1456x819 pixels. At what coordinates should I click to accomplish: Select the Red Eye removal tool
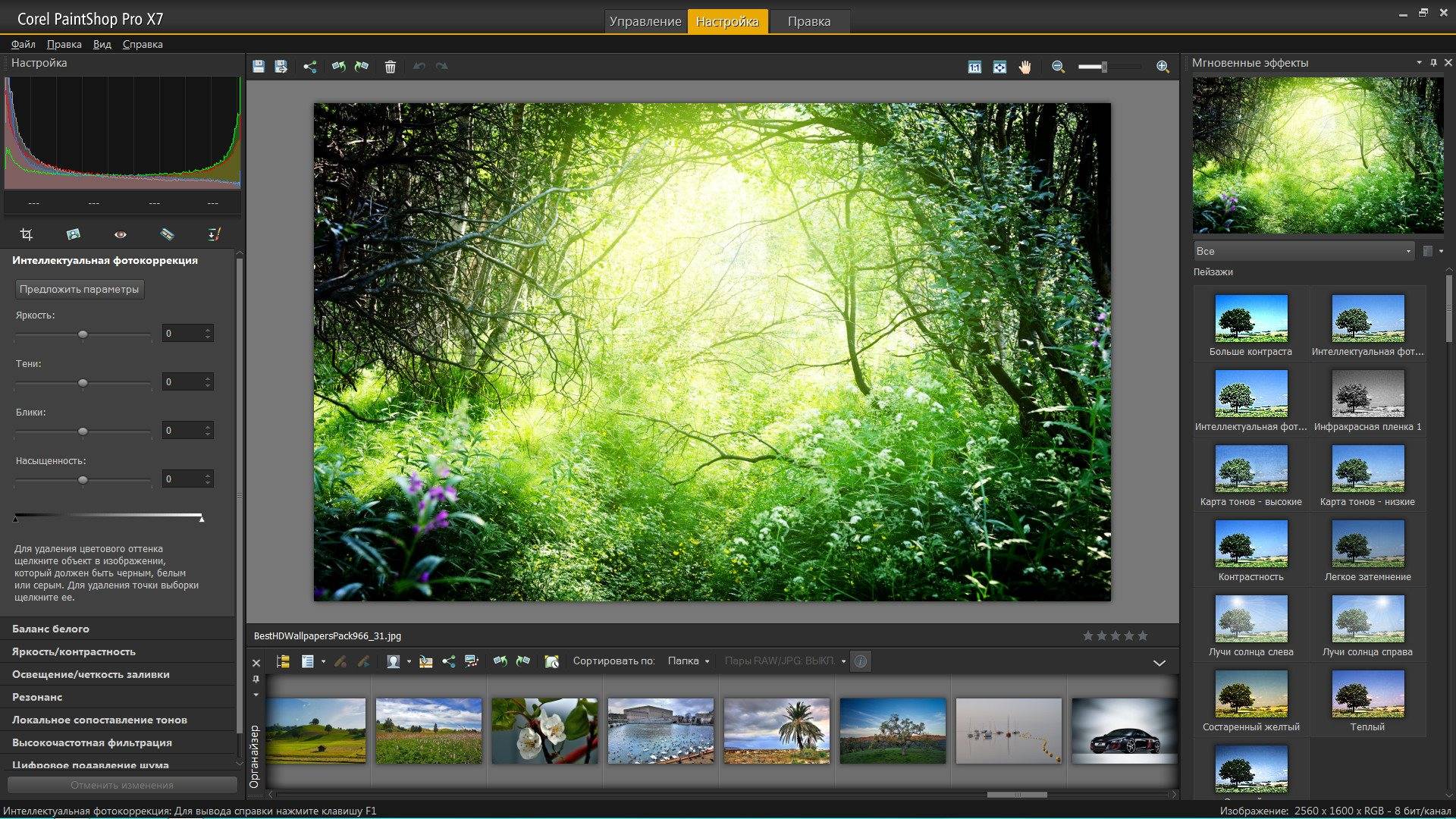tap(121, 234)
